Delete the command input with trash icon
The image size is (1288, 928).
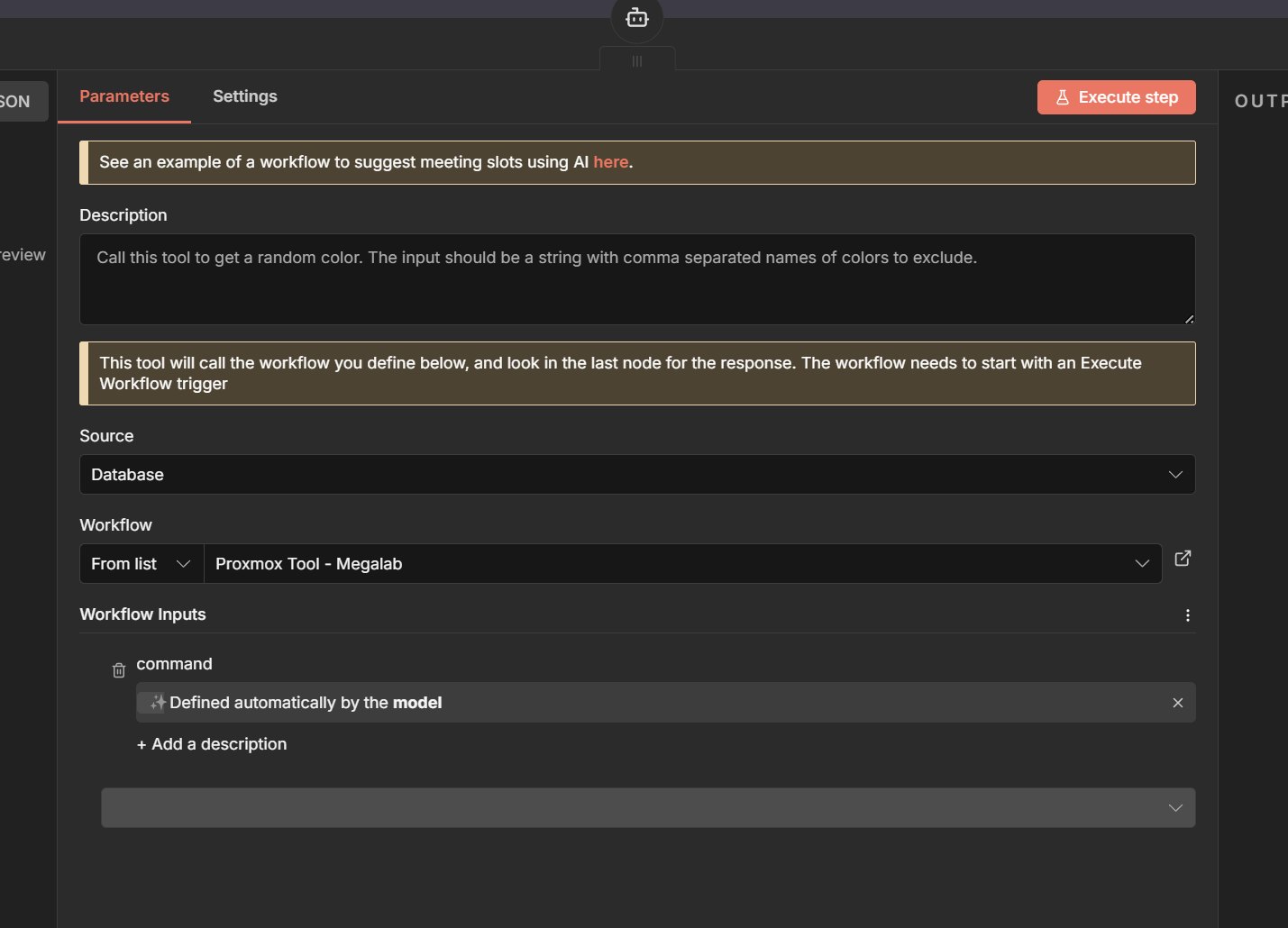[119, 670]
